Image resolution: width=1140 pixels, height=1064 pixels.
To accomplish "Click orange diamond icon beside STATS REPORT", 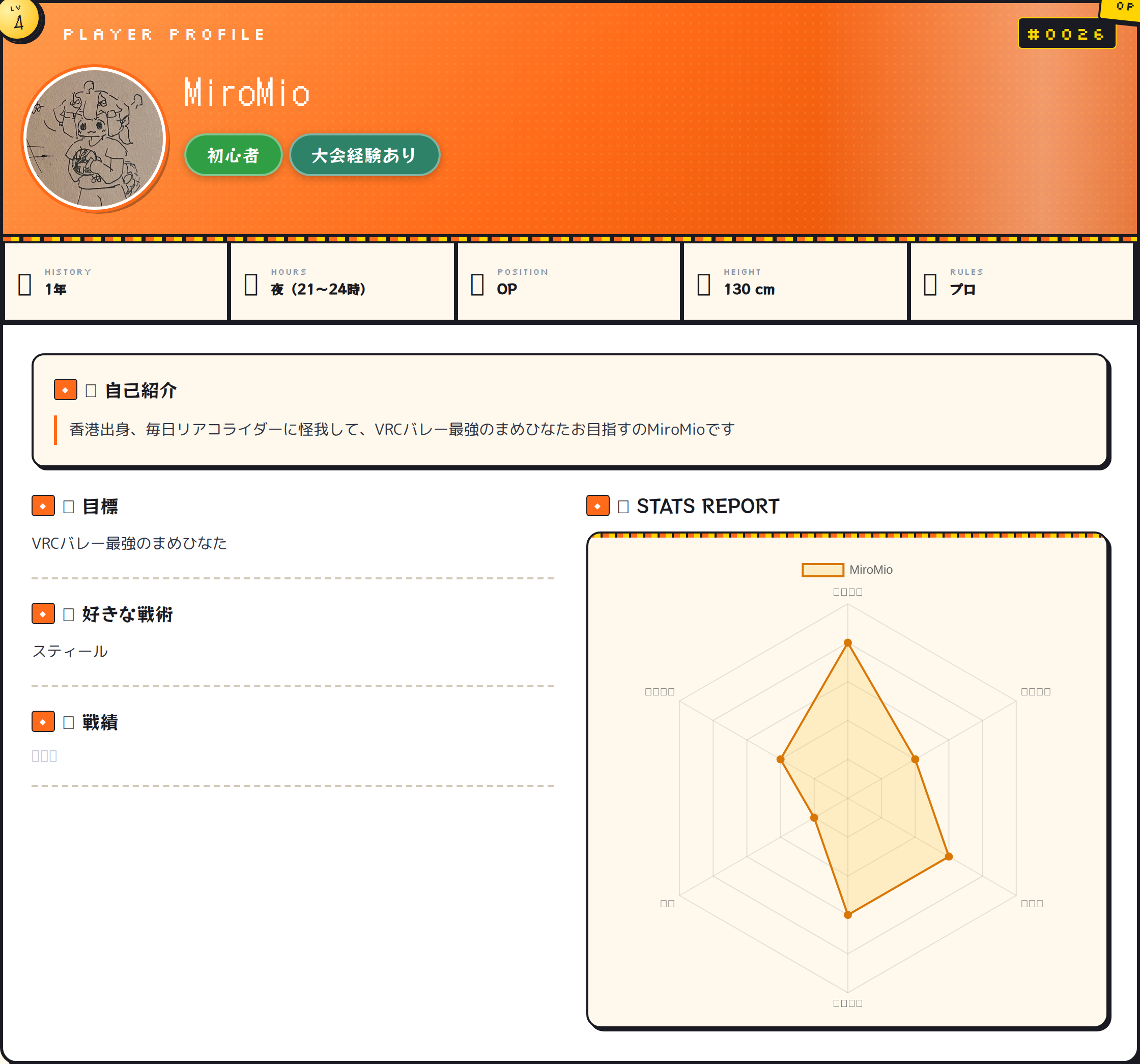I will coord(597,506).
